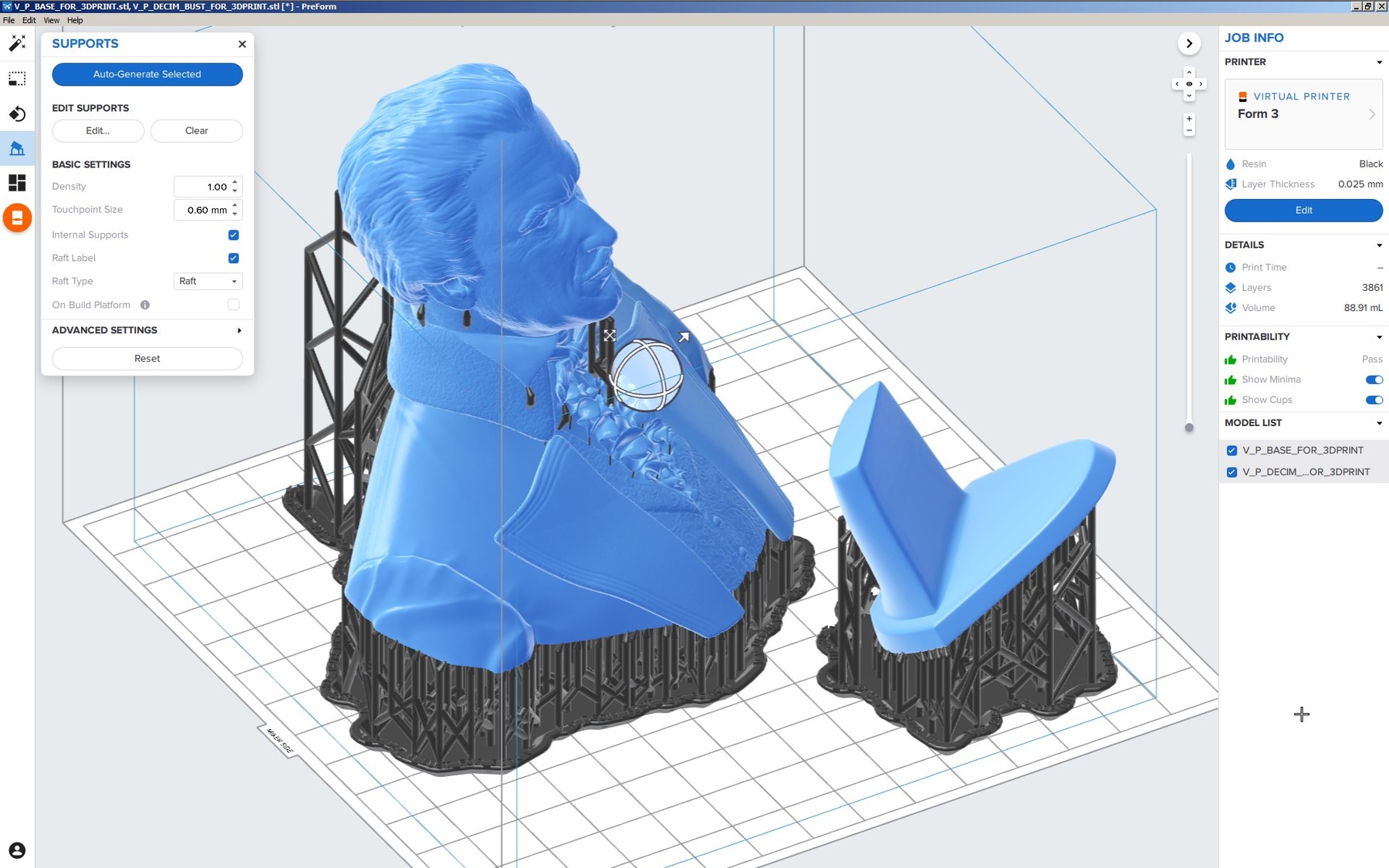Click the Auto-Generate Selected button
This screenshot has width=1389, height=868.
[147, 74]
